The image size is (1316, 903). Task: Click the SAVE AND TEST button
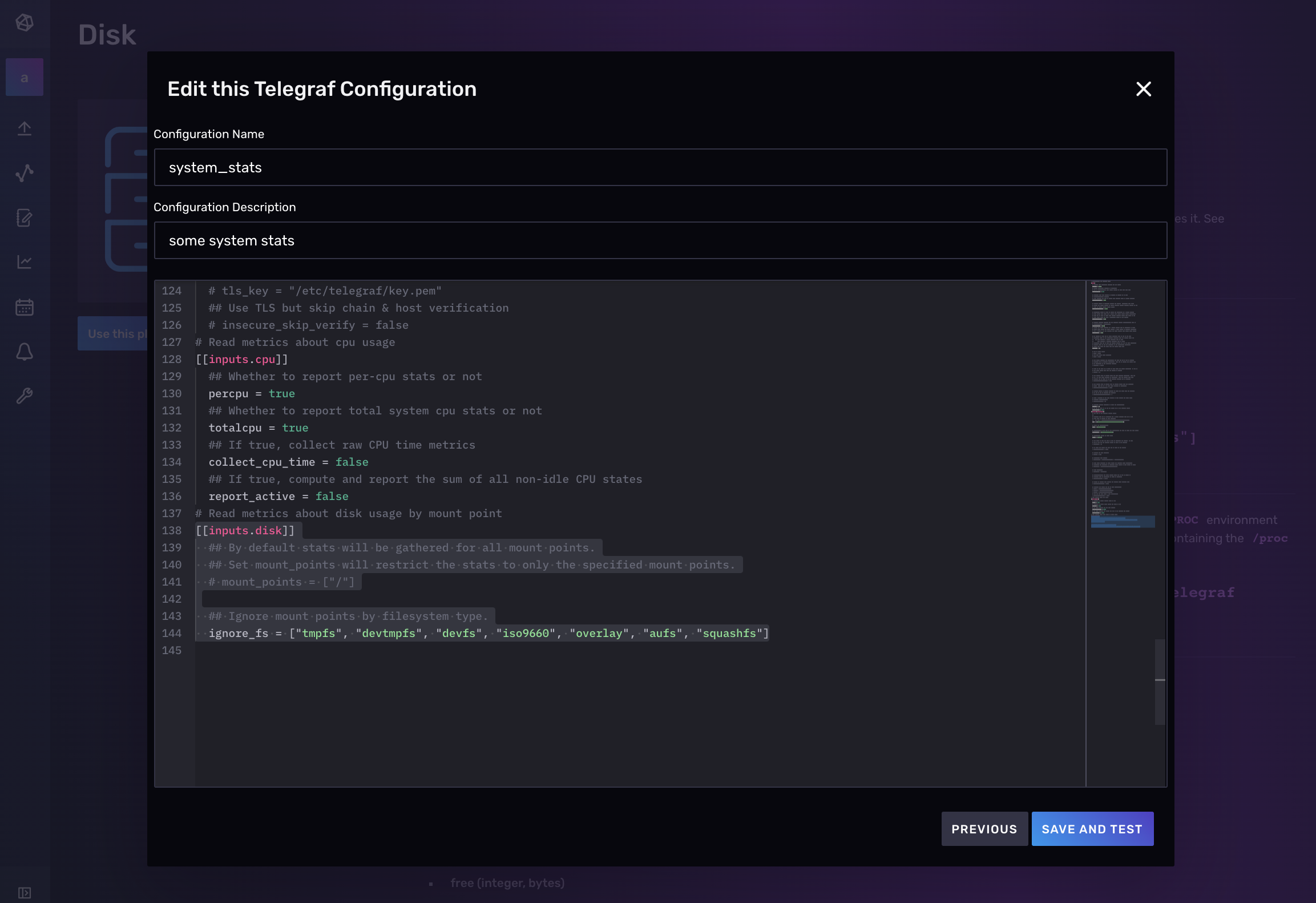click(x=1092, y=828)
